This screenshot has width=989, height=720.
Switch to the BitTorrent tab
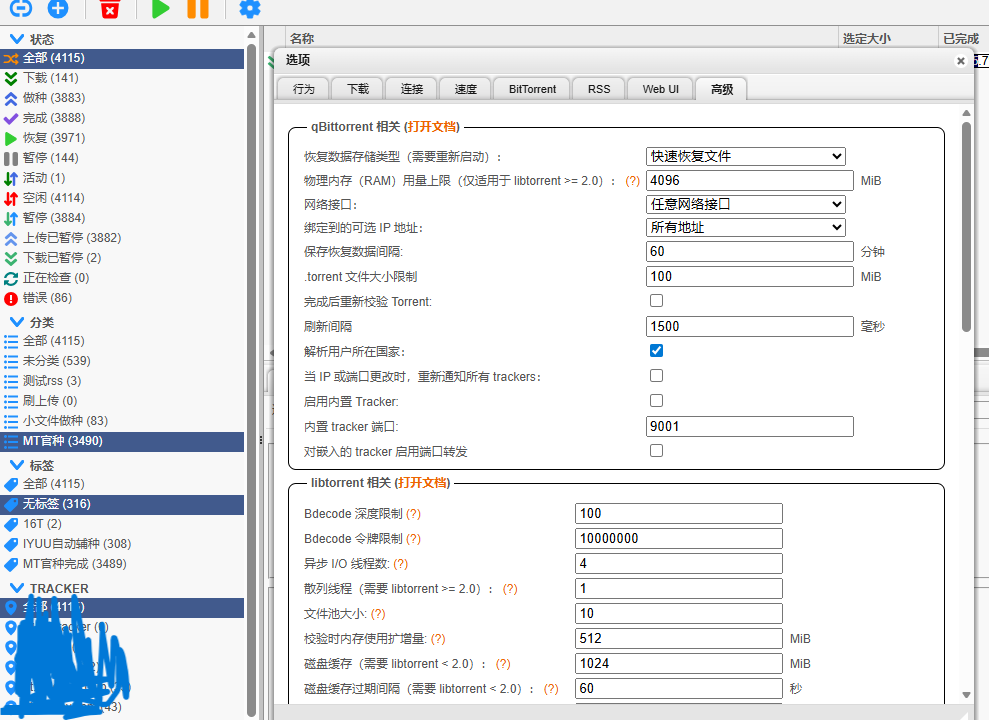pos(531,88)
